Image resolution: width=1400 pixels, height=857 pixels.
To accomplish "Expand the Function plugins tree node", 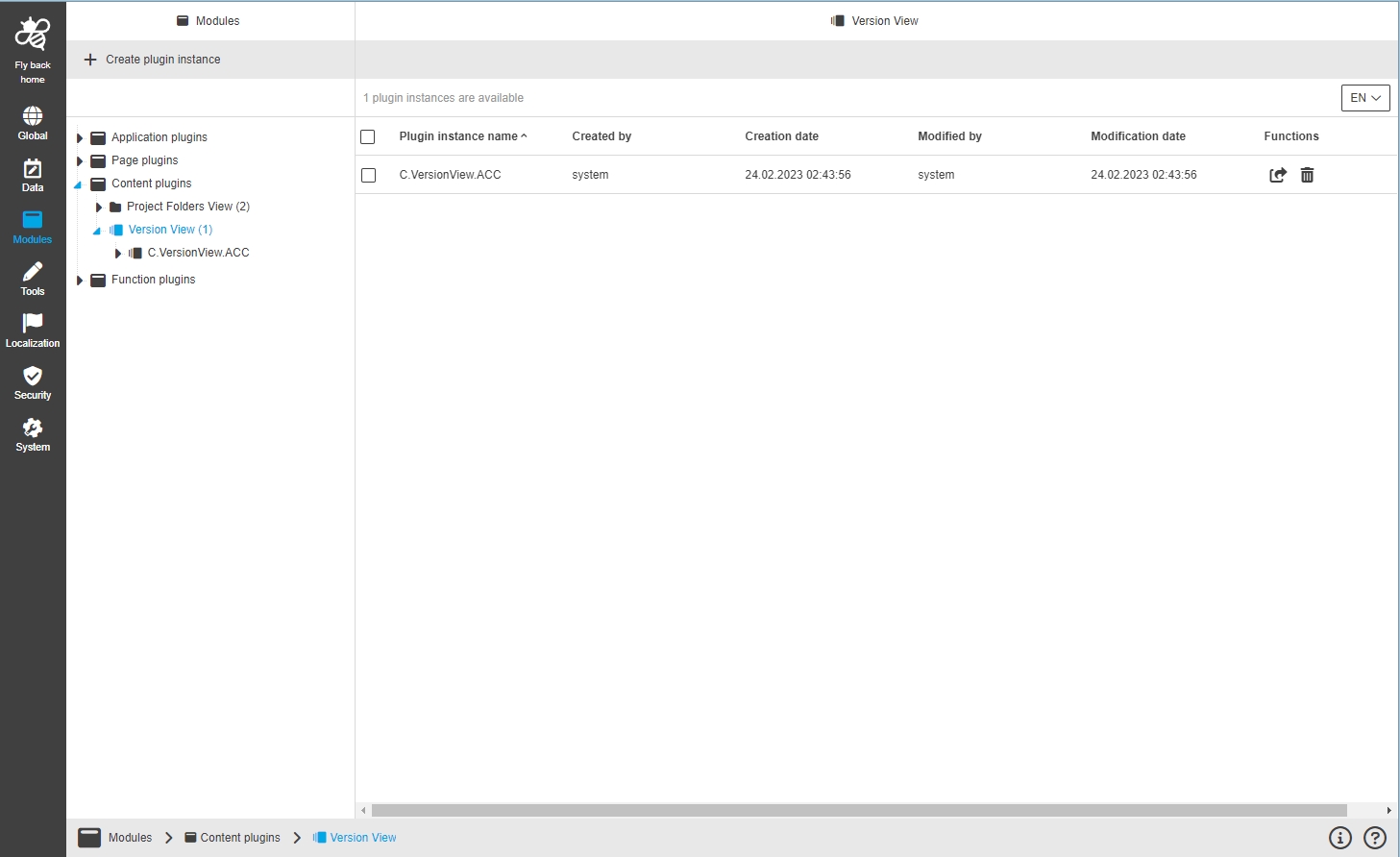I will pos(80,280).
